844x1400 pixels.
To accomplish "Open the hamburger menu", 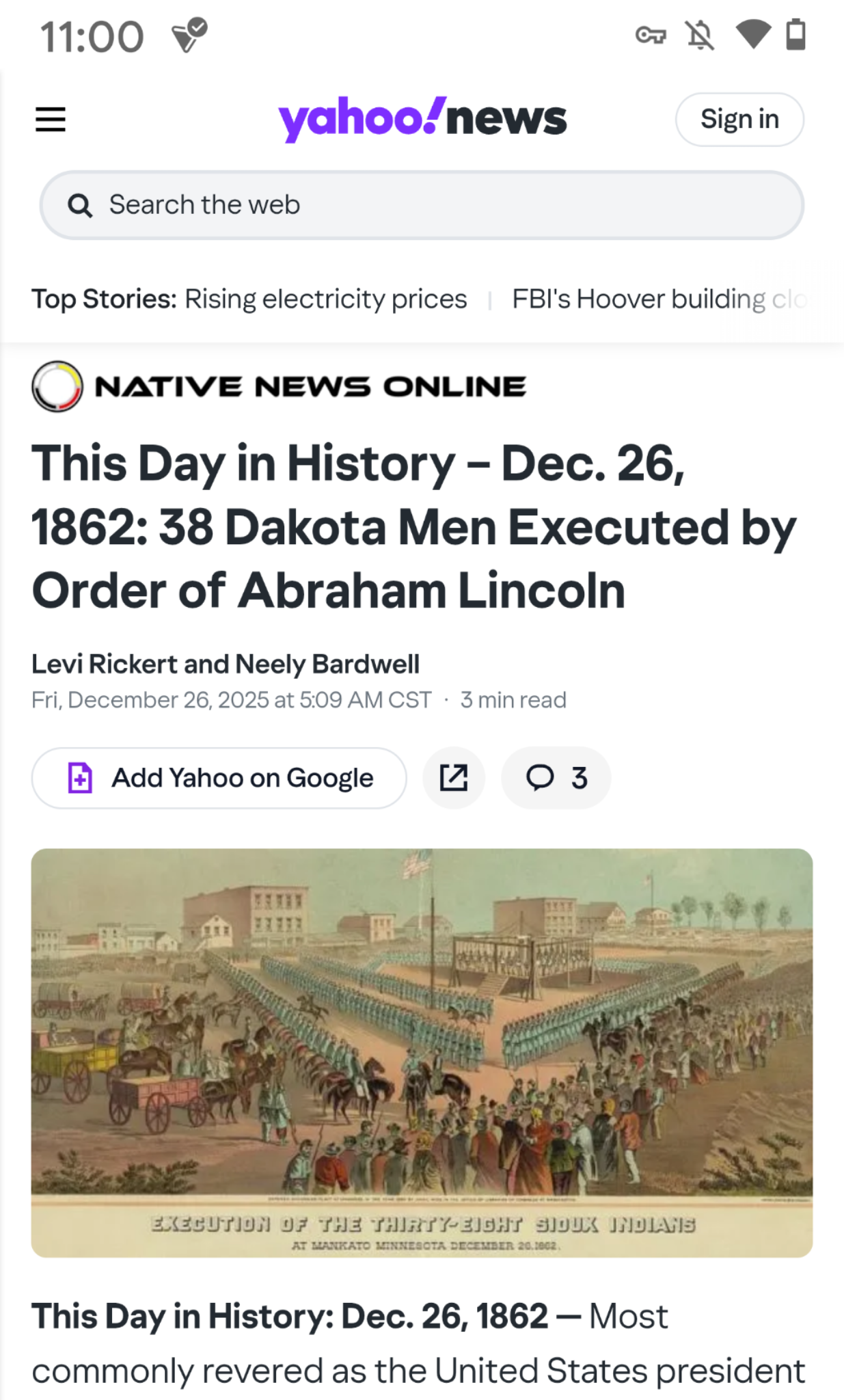I will point(51,120).
